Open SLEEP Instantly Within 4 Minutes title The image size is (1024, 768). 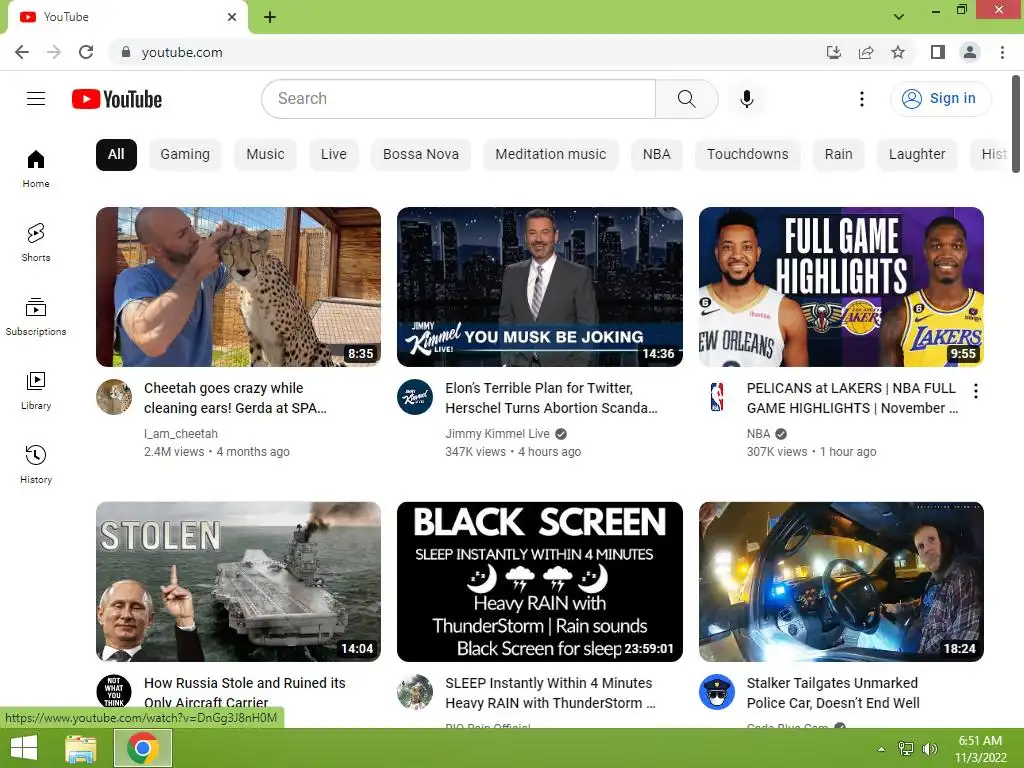pos(551,692)
